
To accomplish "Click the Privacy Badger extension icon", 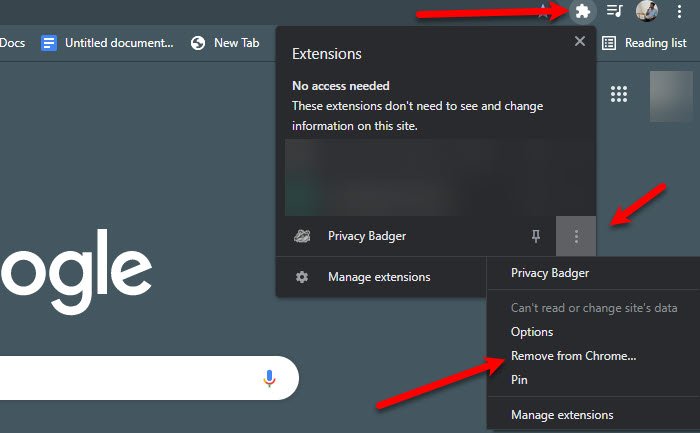I will [302, 236].
